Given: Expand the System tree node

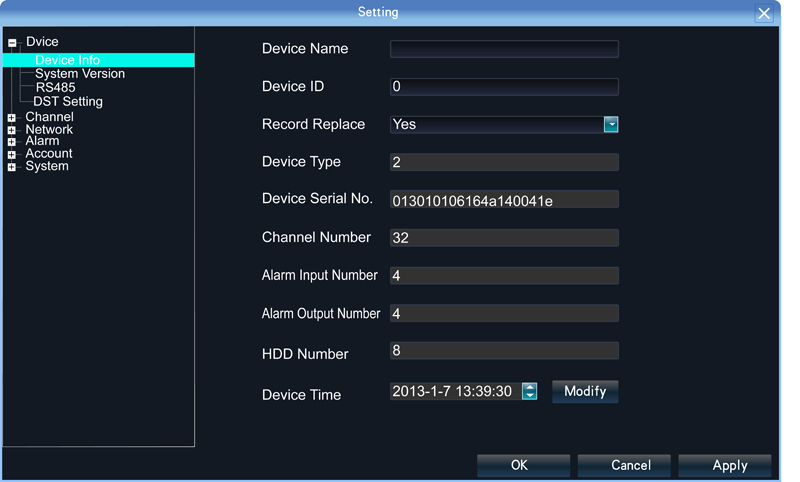Looking at the screenshot, I should pyautogui.click(x=11, y=167).
